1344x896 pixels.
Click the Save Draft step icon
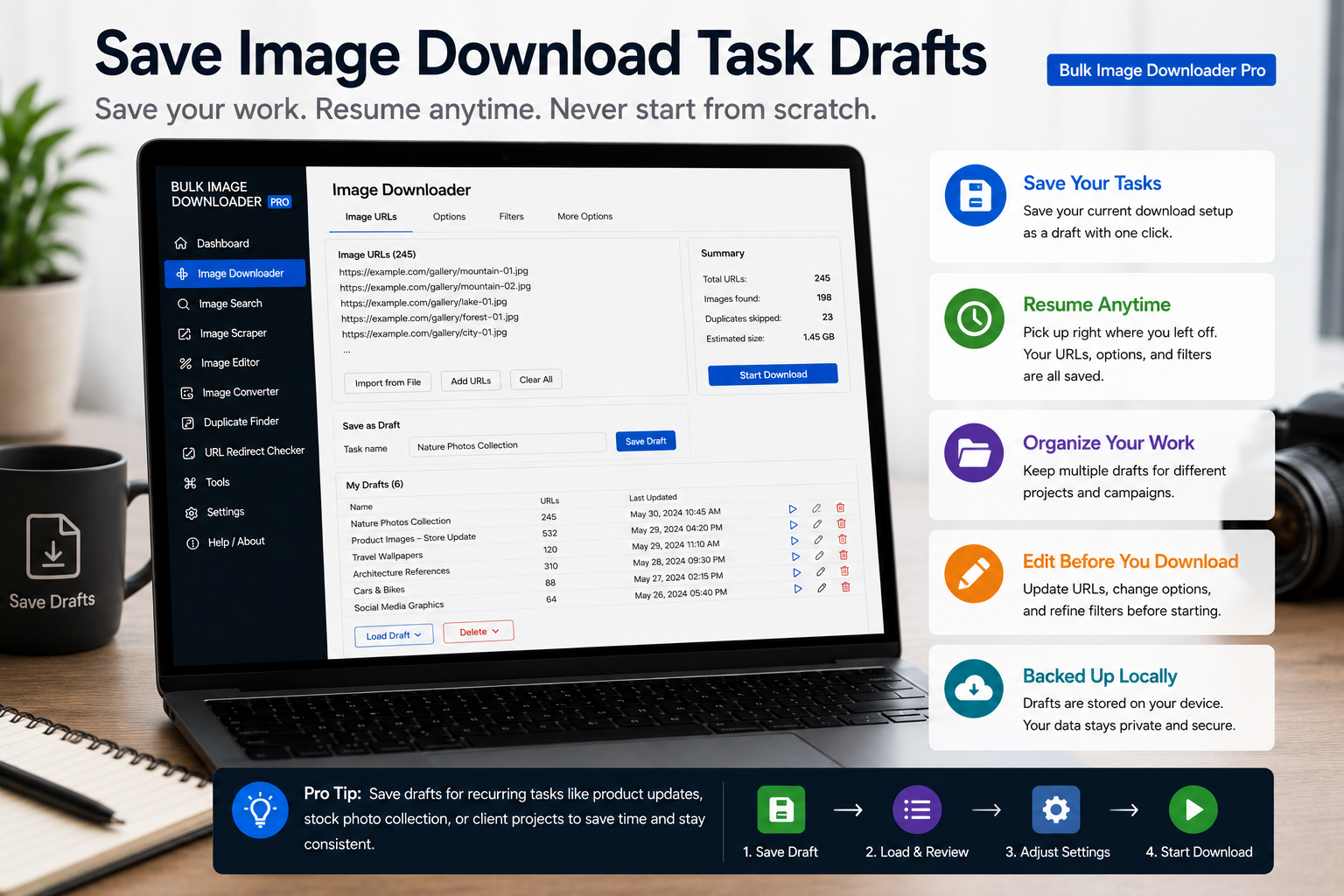tap(780, 809)
